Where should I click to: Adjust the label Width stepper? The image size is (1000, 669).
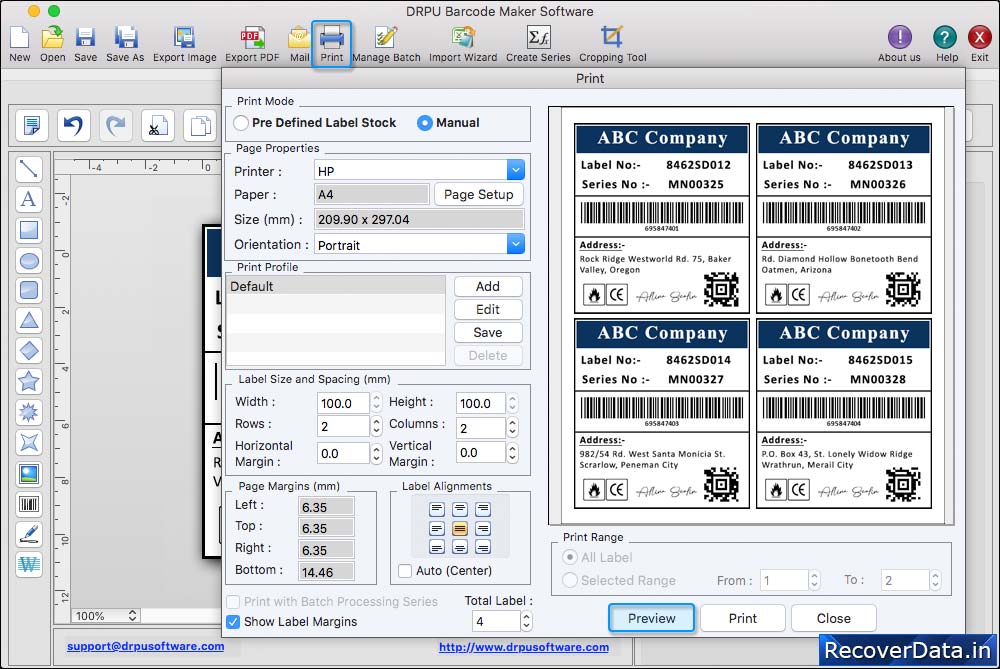pyautogui.click(x=376, y=402)
